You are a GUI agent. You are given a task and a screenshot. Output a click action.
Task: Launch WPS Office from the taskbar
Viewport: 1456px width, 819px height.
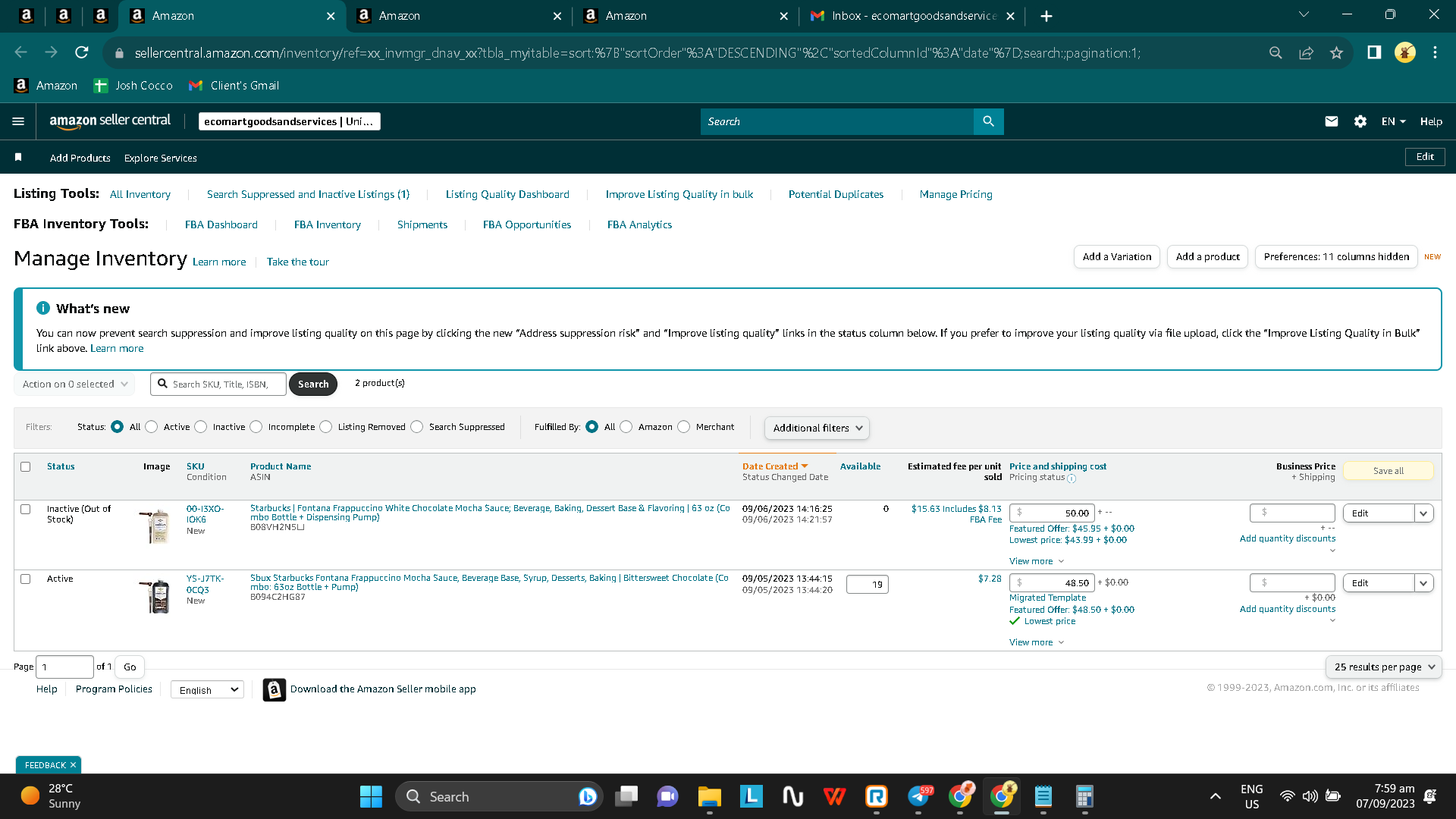[x=834, y=796]
